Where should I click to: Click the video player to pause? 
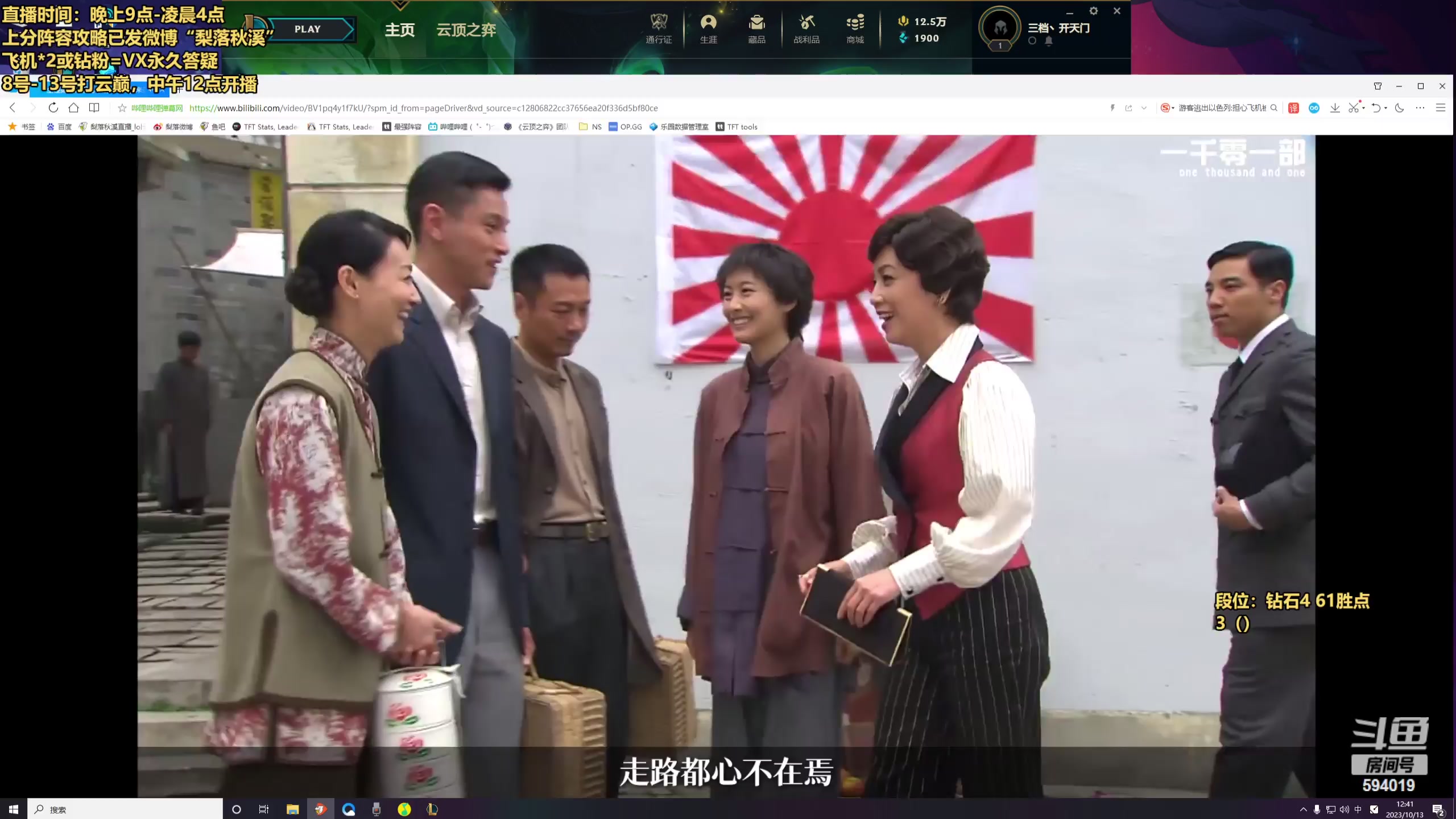726,466
